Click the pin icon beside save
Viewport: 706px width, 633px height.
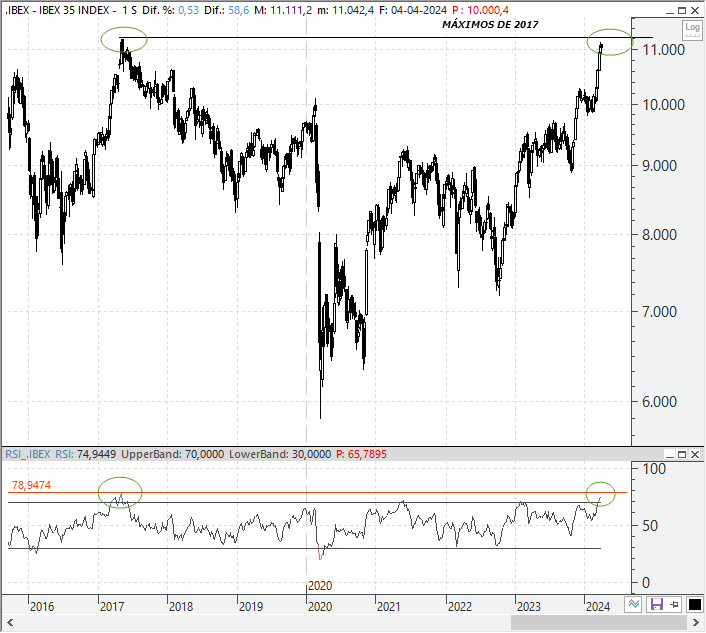(674, 605)
